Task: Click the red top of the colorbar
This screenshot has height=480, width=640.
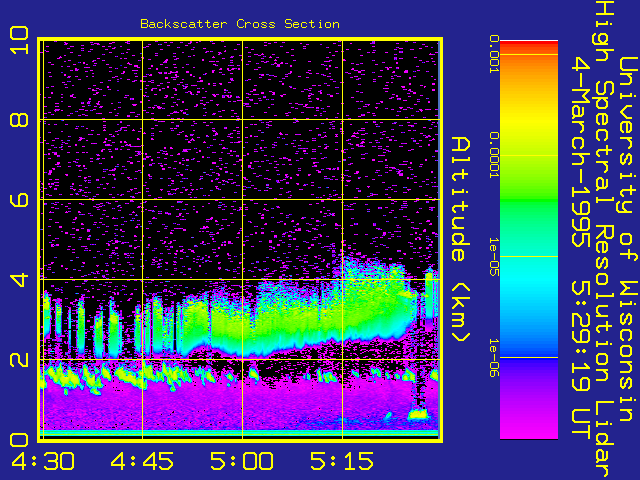Action: tap(529, 46)
